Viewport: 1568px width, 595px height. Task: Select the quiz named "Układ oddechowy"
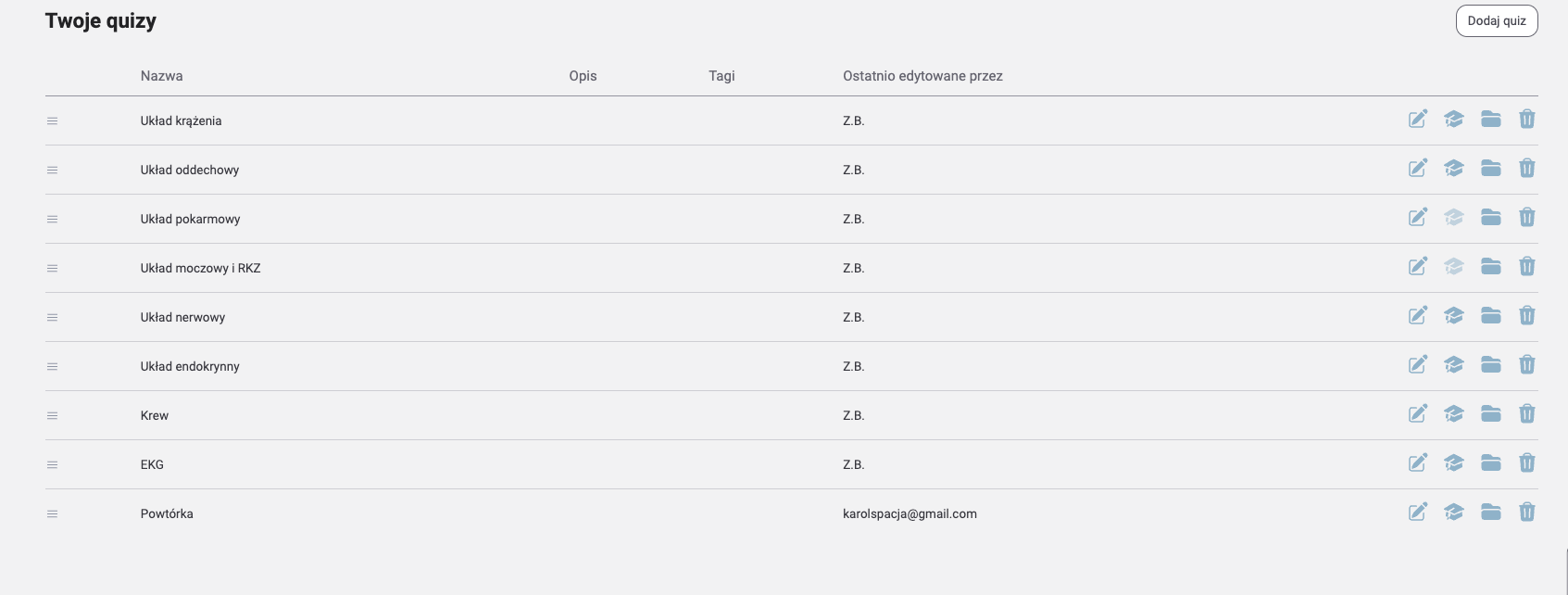(x=190, y=169)
